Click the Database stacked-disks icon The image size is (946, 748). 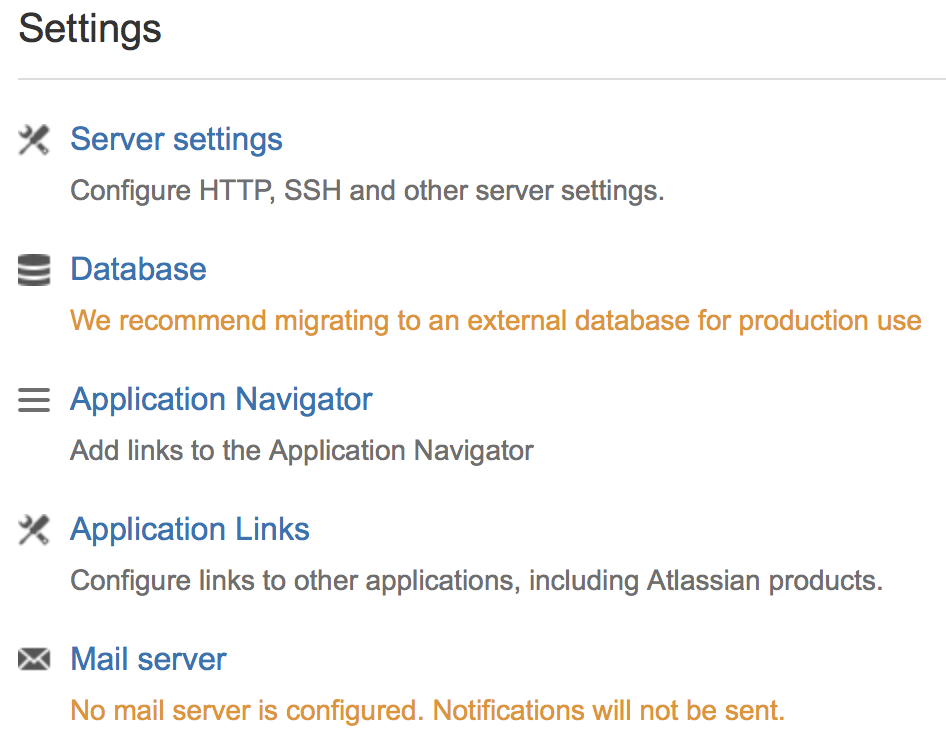pos(34,270)
